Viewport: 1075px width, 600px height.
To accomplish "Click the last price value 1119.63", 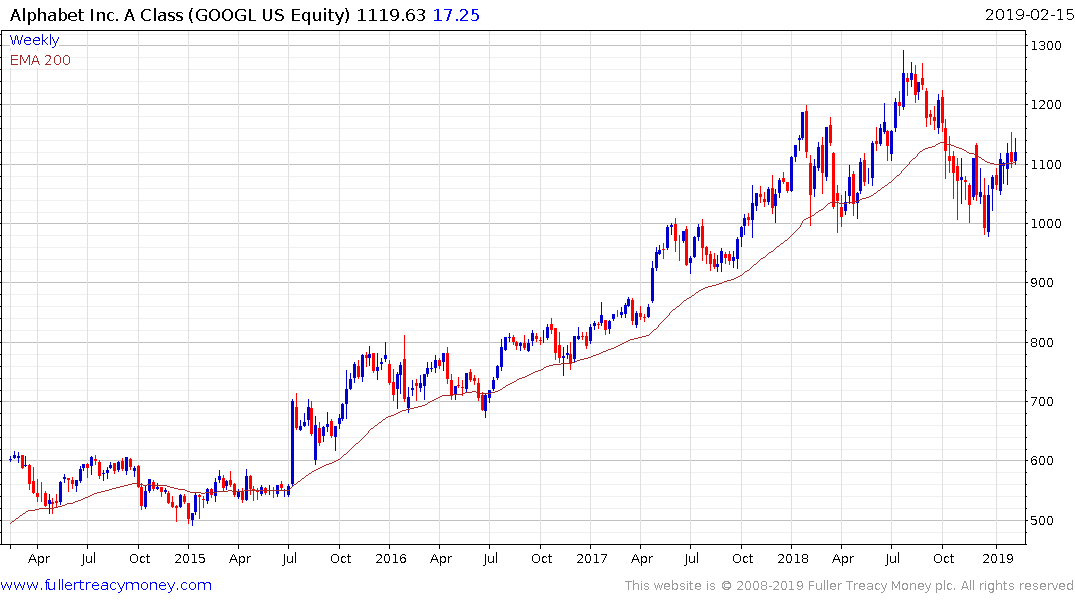I will [x=391, y=15].
